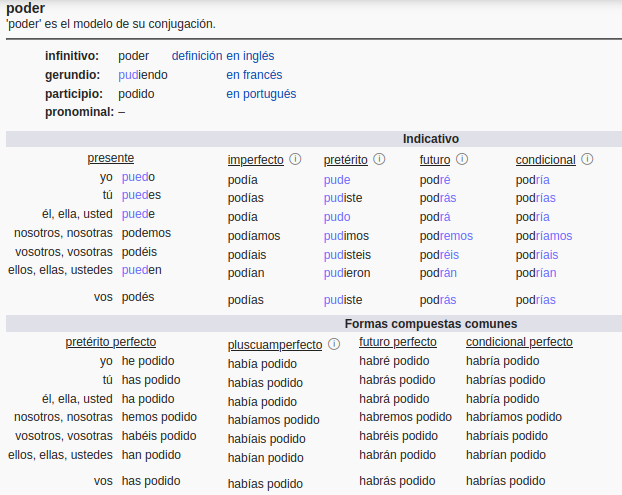
Task: Follow the 'en portugués' link
Action: point(261,94)
